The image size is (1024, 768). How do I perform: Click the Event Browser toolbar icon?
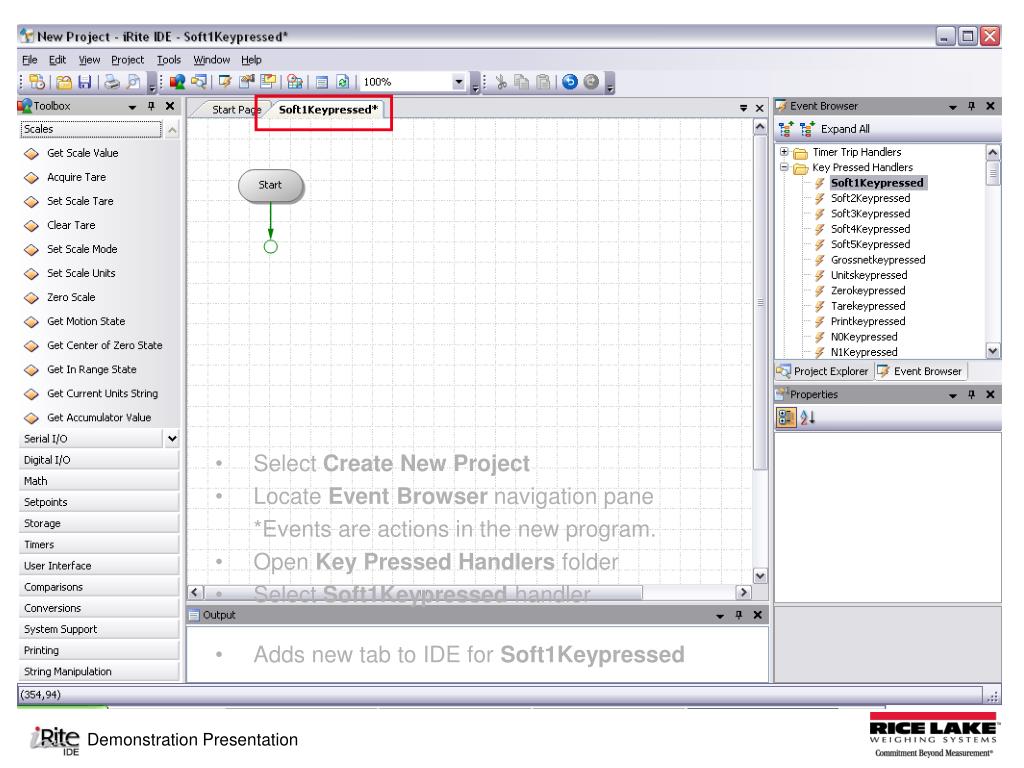coord(225,82)
